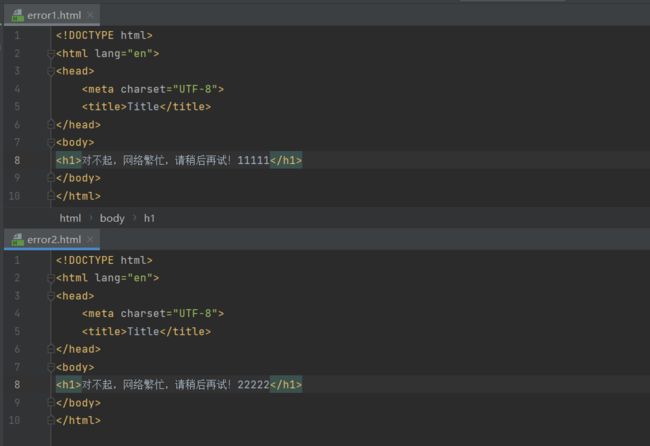Switch to the error1.html tab
This screenshot has width=650, height=446.
(x=52, y=16)
